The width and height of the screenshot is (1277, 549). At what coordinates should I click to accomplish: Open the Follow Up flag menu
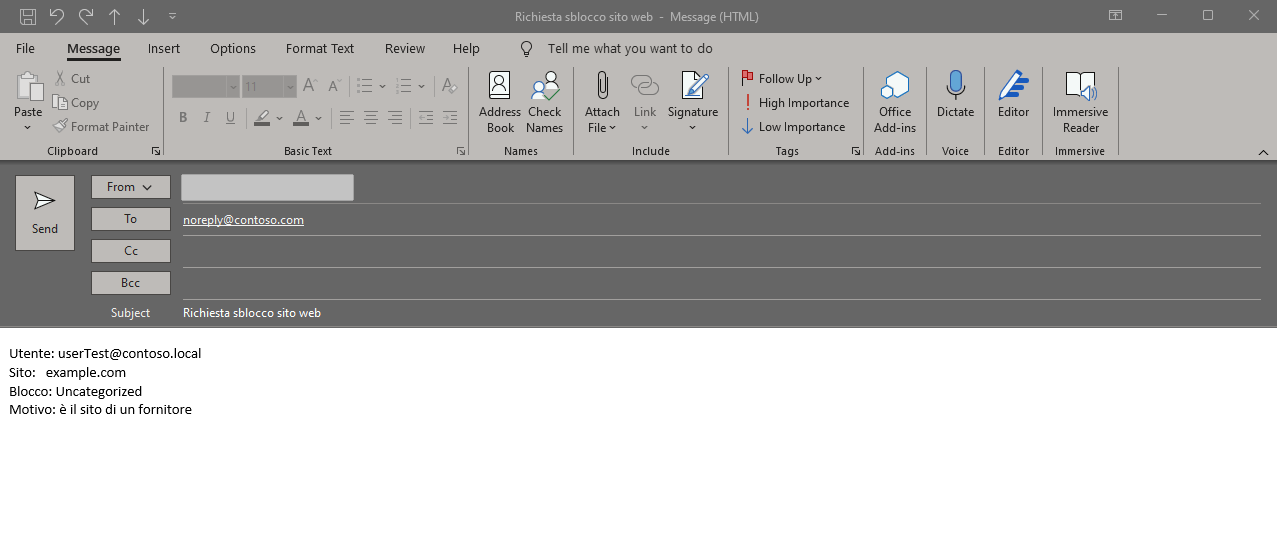(x=782, y=78)
